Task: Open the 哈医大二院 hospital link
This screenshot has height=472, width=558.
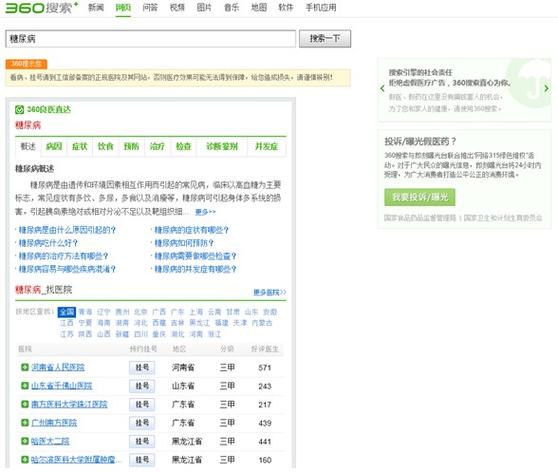Action: (50, 441)
